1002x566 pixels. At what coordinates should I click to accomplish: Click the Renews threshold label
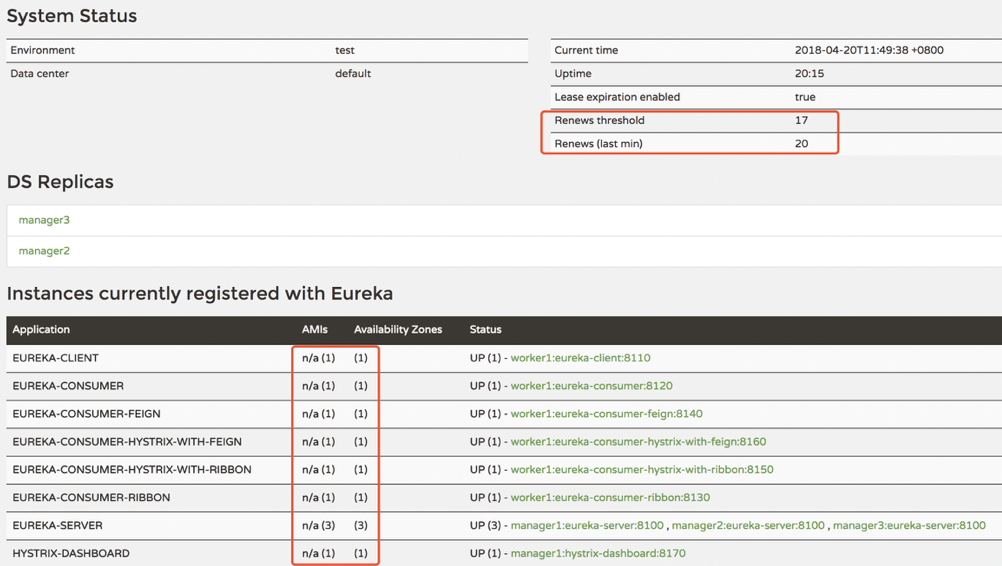pyautogui.click(x=599, y=120)
